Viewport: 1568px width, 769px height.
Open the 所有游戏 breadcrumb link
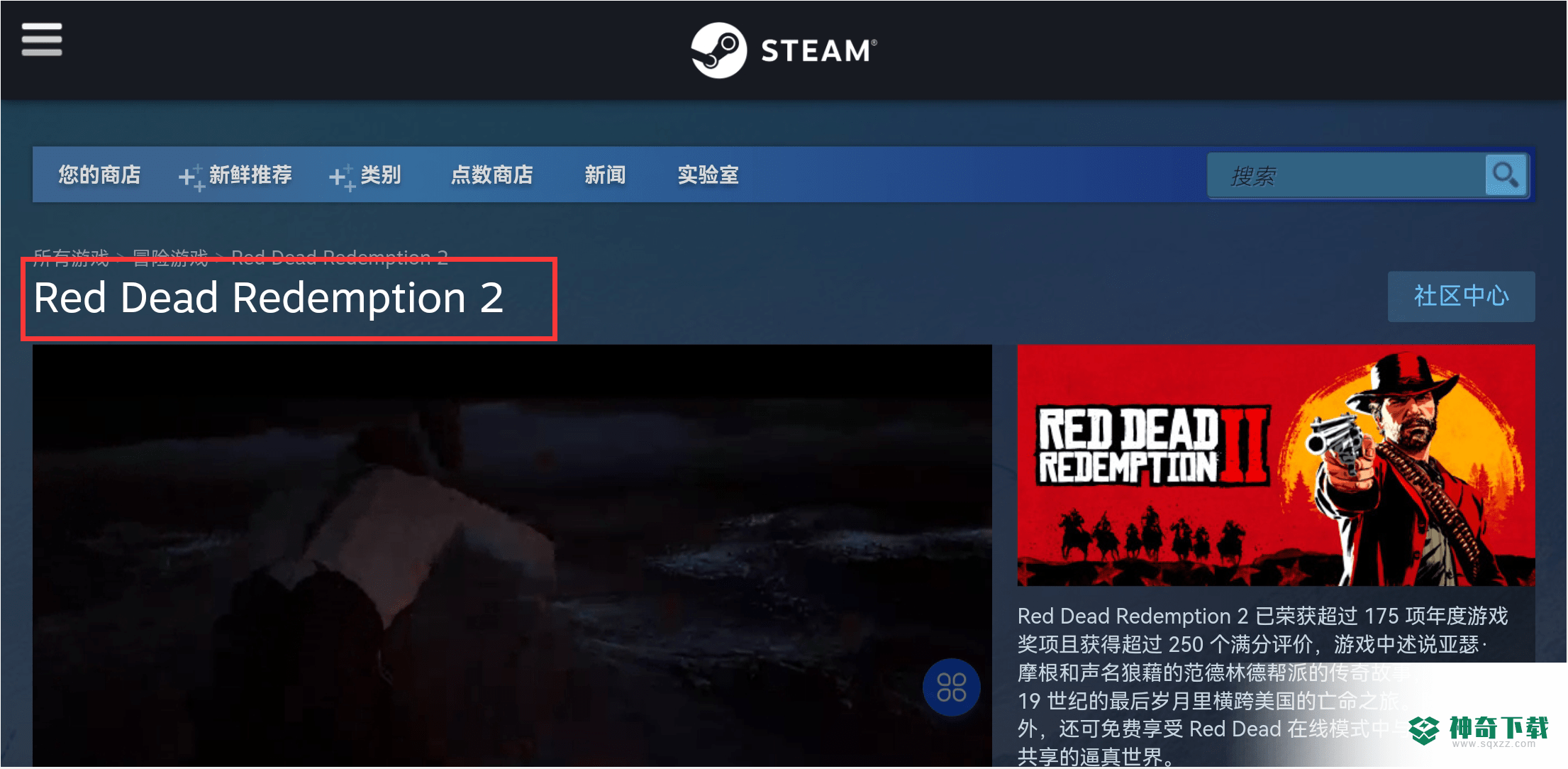click(x=71, y=257)
